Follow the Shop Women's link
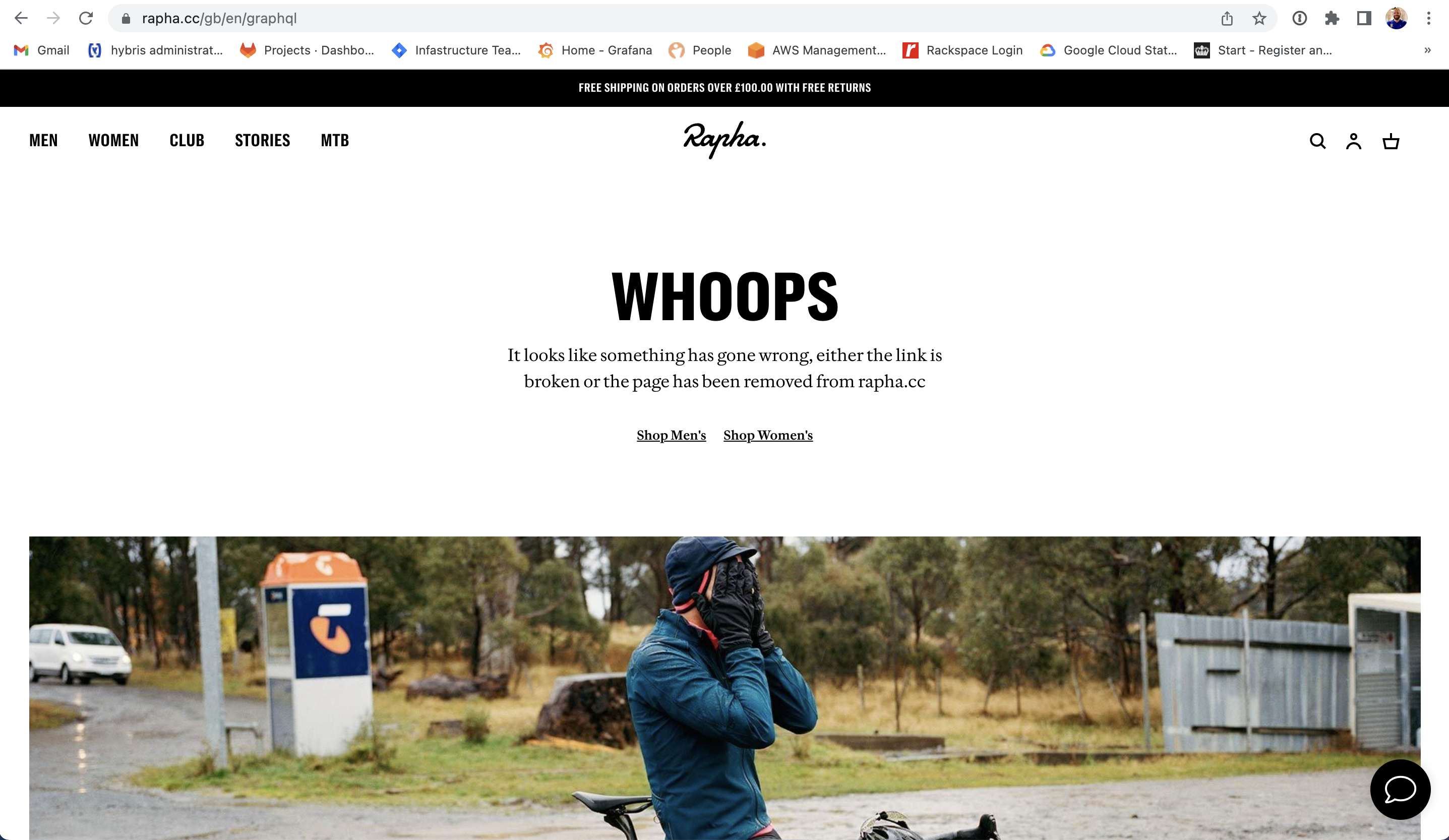 768,435
